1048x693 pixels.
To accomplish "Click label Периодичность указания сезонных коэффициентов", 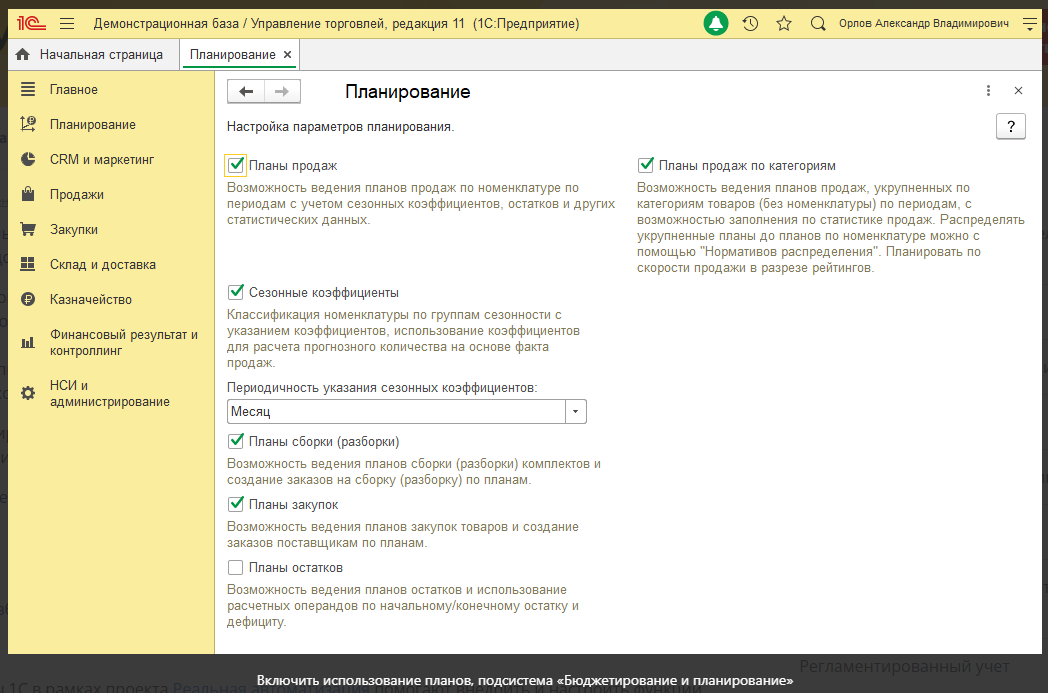I will coord(382,388).
